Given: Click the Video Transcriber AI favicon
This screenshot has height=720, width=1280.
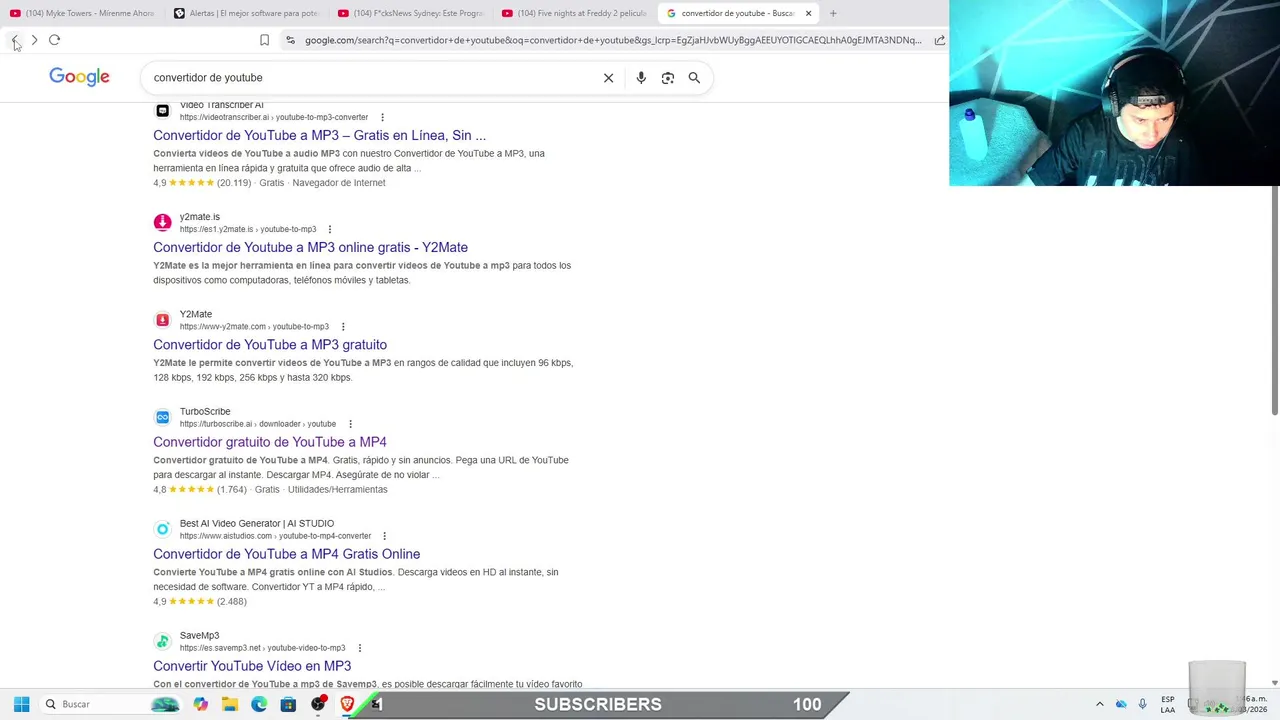Looking at the screenshot, I should [x=162, y=110].
